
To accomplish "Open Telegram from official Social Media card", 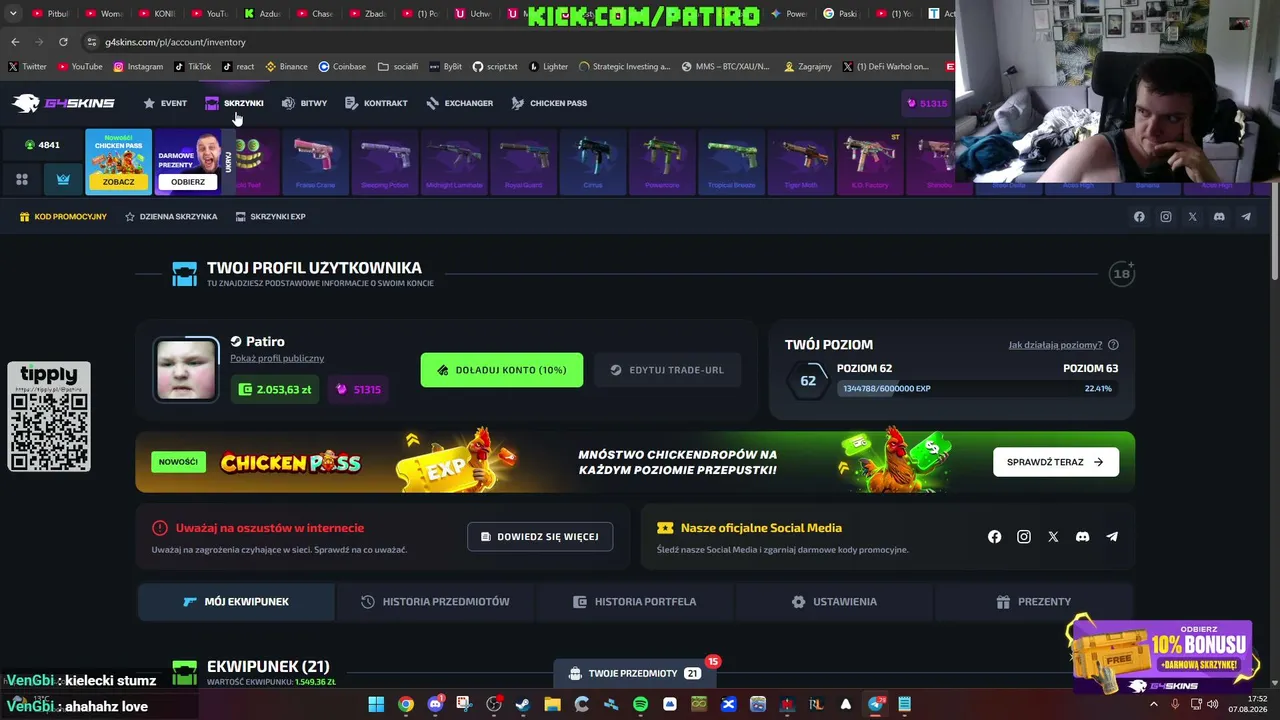I will click(1112, 537).
